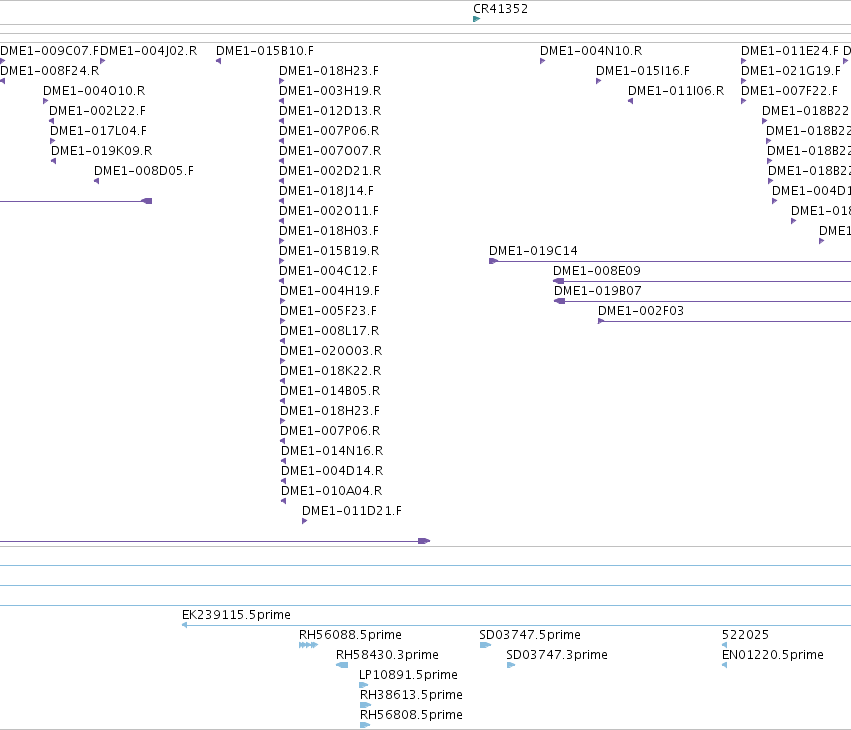Click the DME1-019C14 clone label

point(533,251)
